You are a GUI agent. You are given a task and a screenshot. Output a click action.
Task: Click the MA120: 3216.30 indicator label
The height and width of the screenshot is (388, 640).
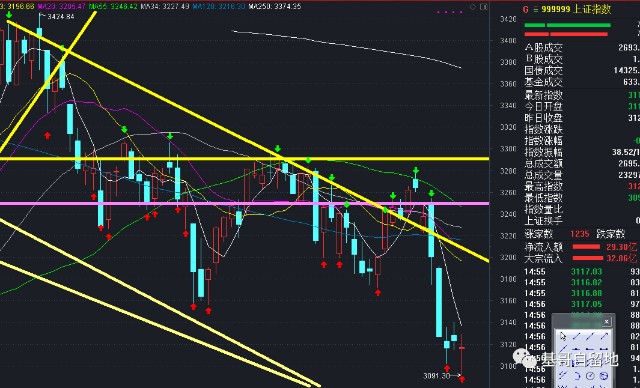tap(219, 7)
